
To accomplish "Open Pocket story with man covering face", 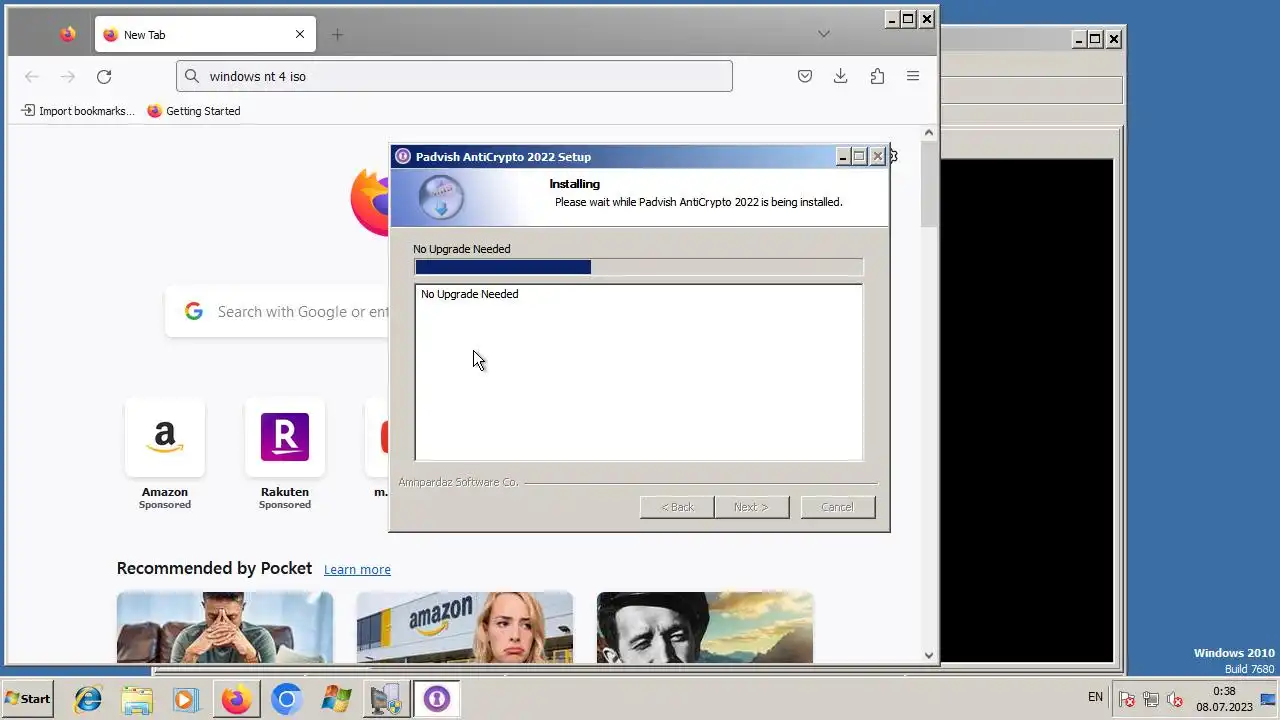I will tap(225, 627).
